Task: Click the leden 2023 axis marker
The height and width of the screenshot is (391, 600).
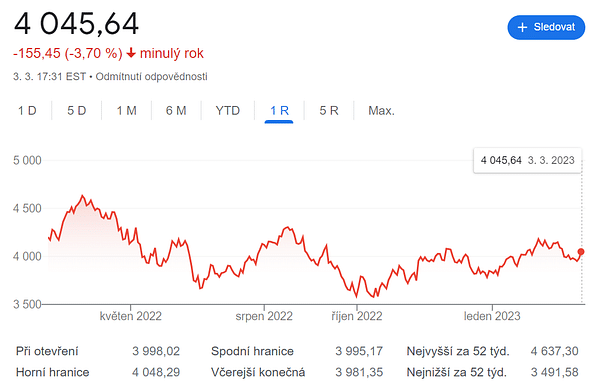Action: 492,316
